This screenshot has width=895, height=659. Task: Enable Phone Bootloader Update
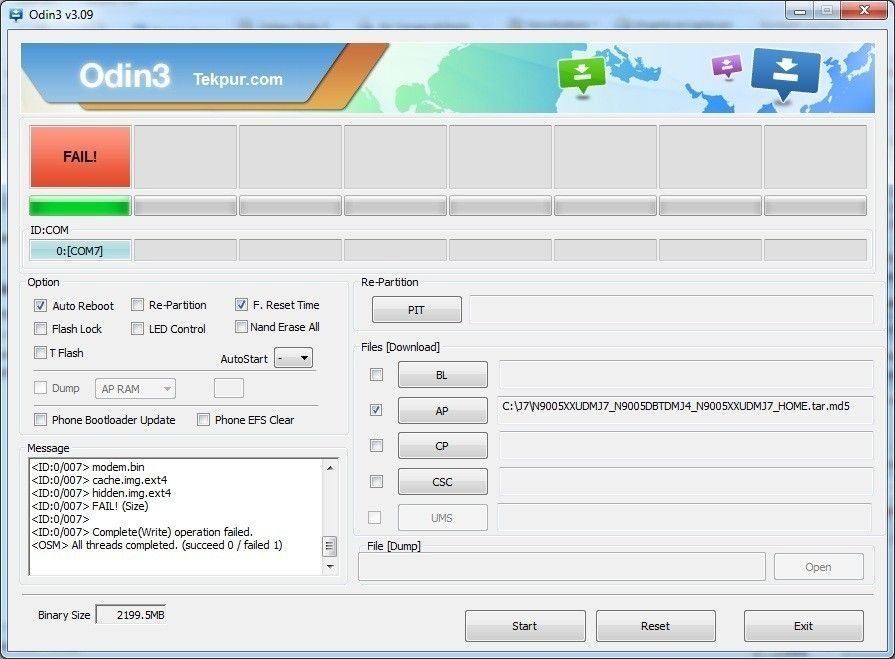coord(40,420)
